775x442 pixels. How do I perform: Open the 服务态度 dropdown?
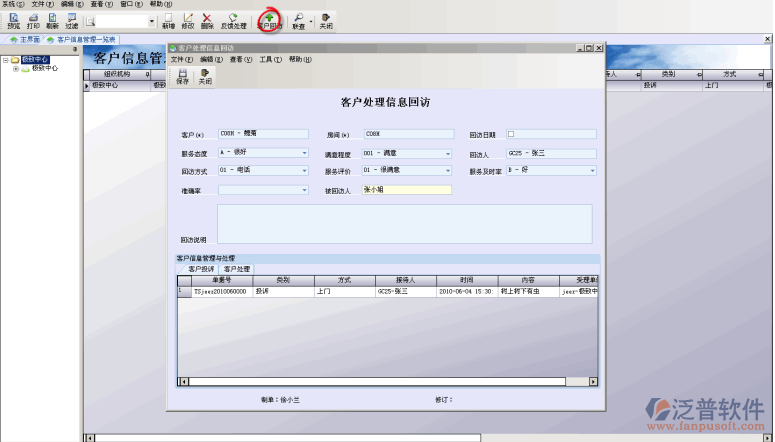(x=305, y=152)
